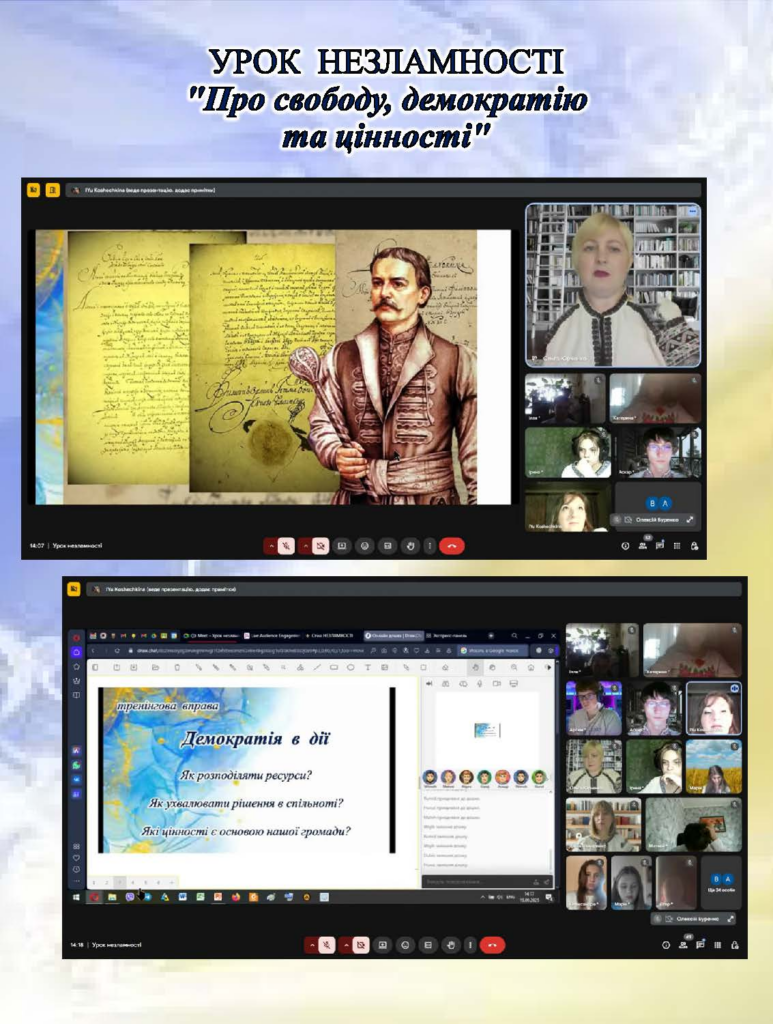Leave call using red button in lower Meet
Image resolution: width=773 pixels, height=1024 pixels.
point(492,944)
